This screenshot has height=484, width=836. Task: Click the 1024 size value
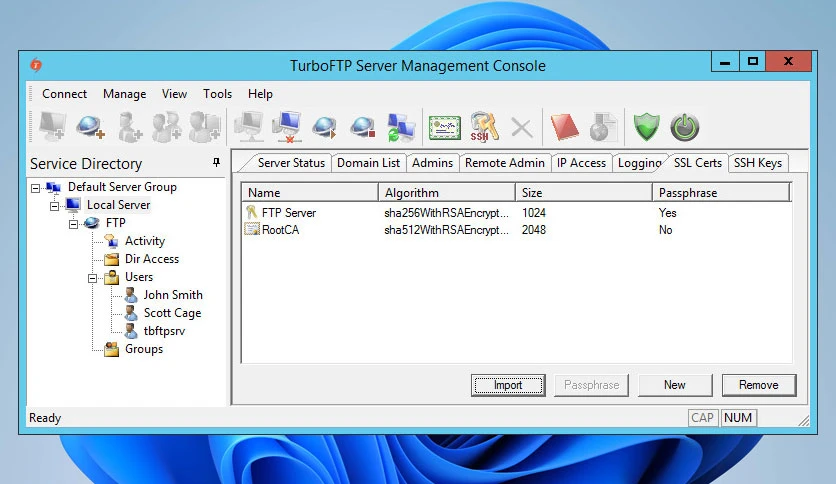[534, 213]
